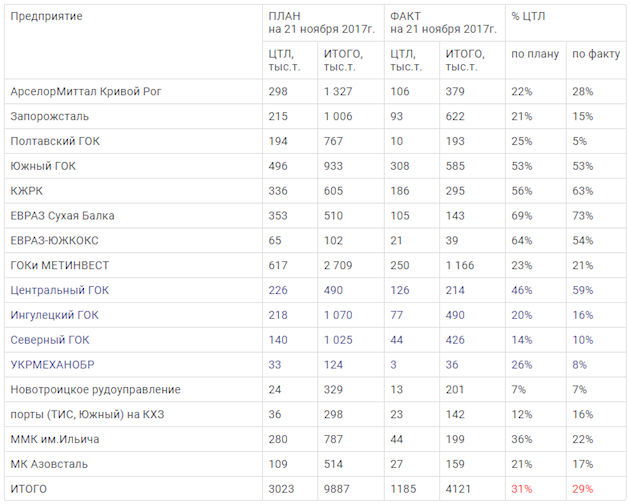Click the по факту subheader
This screenshot has height=504, width=630.
pyautogui.click(x=594, y=53)
